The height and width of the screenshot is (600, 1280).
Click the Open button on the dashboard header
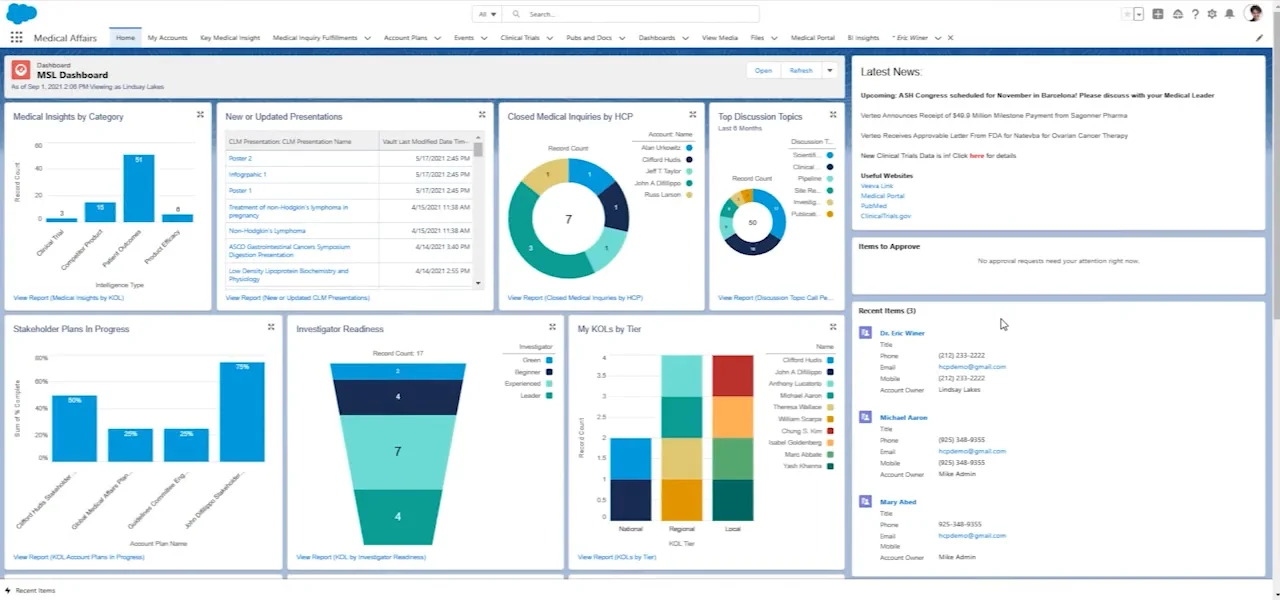click(x=763, y=70)
